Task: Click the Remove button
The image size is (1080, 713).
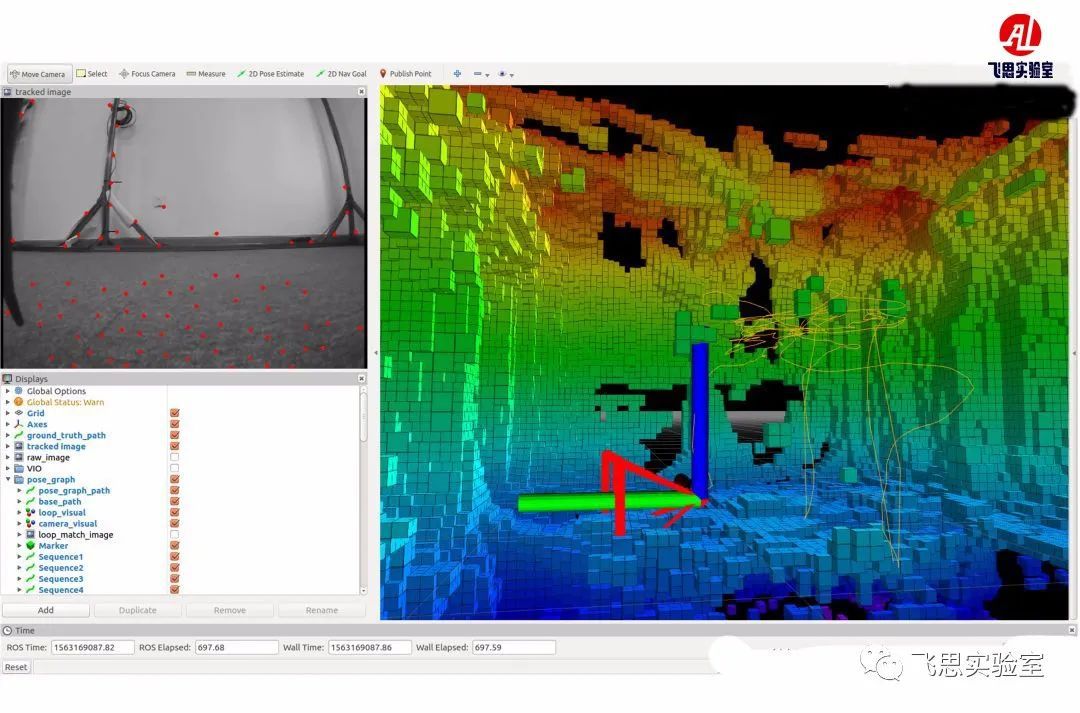Action: [x=229, y=610]
